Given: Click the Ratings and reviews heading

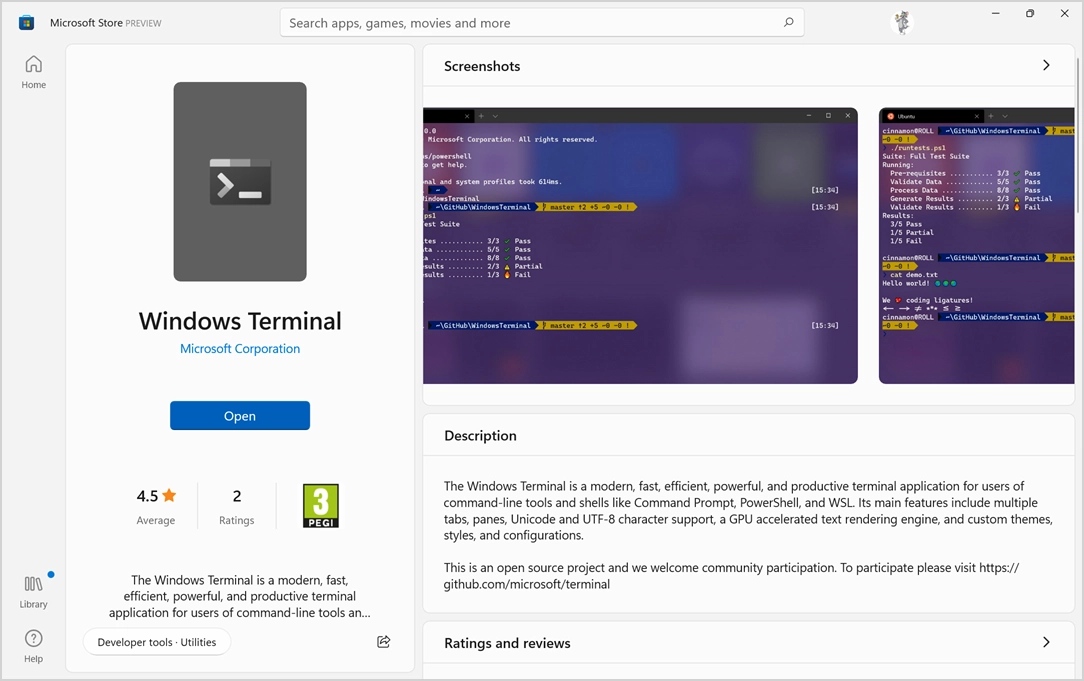Looking at the screenshot, I should pyautogui.click(x=507, y=643).
